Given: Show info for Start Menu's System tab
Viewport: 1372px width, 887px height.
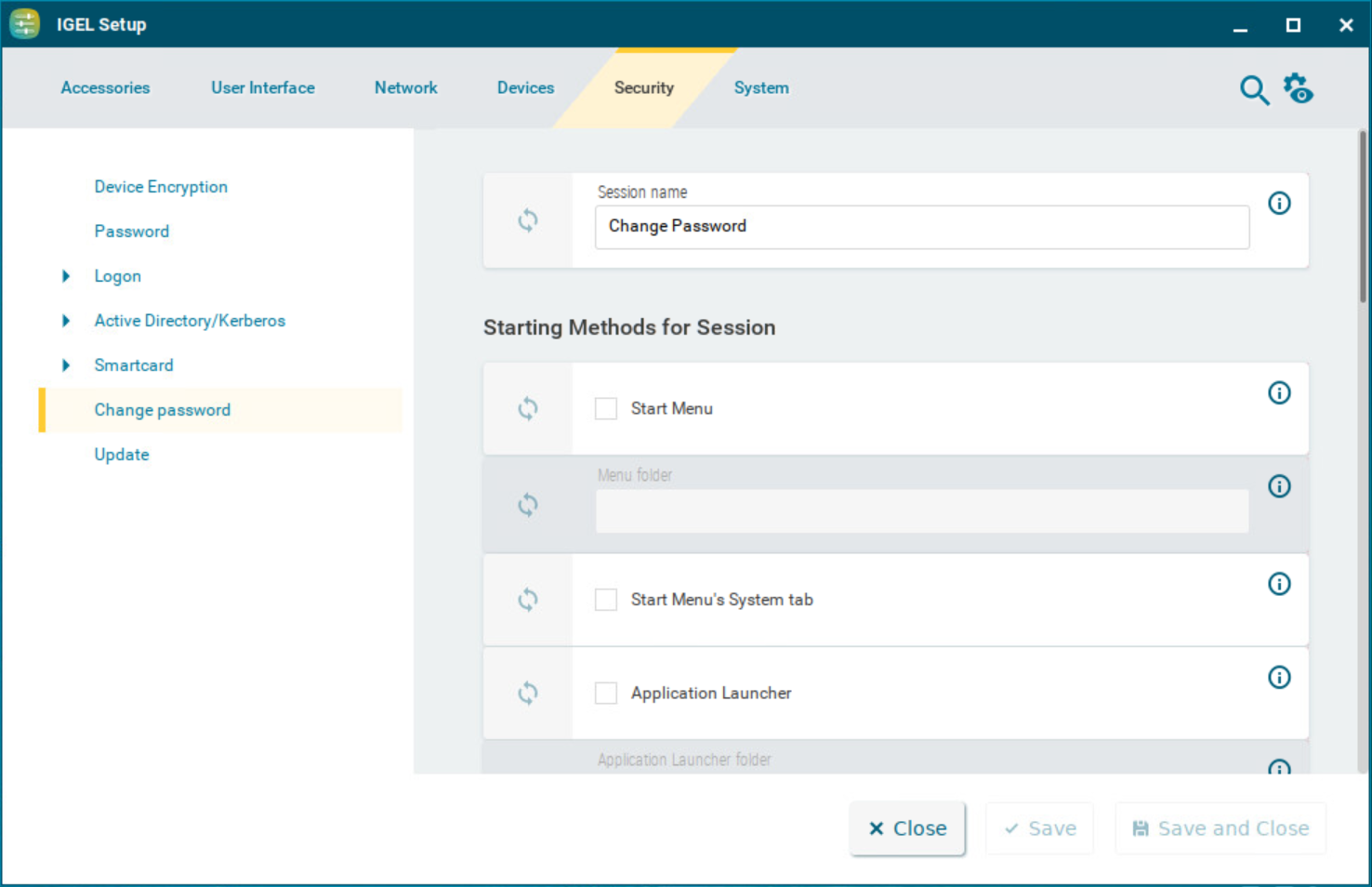Looking at the screenshot, I should 1279,584.
